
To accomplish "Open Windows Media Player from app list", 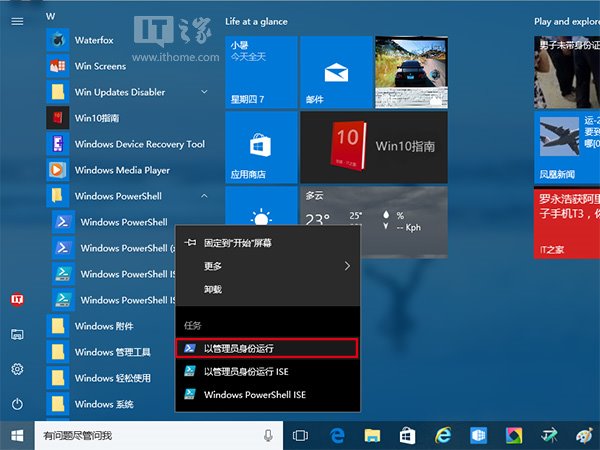I will click(122, 170).
